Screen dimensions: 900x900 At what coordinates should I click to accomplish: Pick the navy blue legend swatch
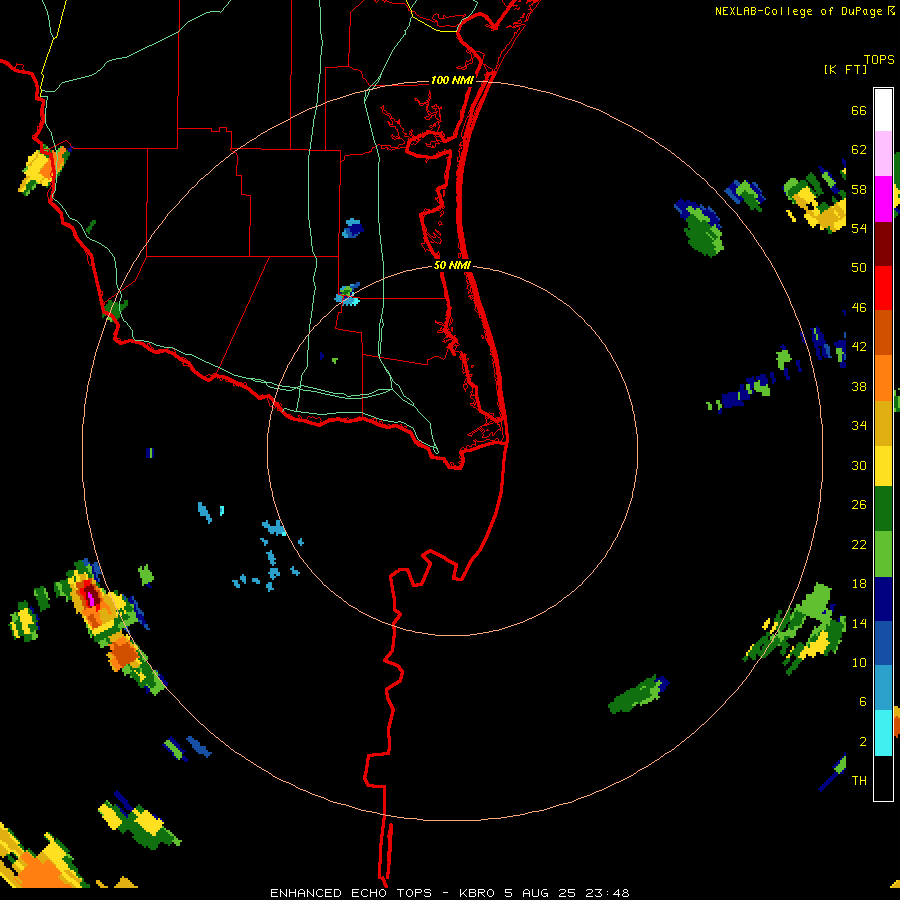click(883, 599)
